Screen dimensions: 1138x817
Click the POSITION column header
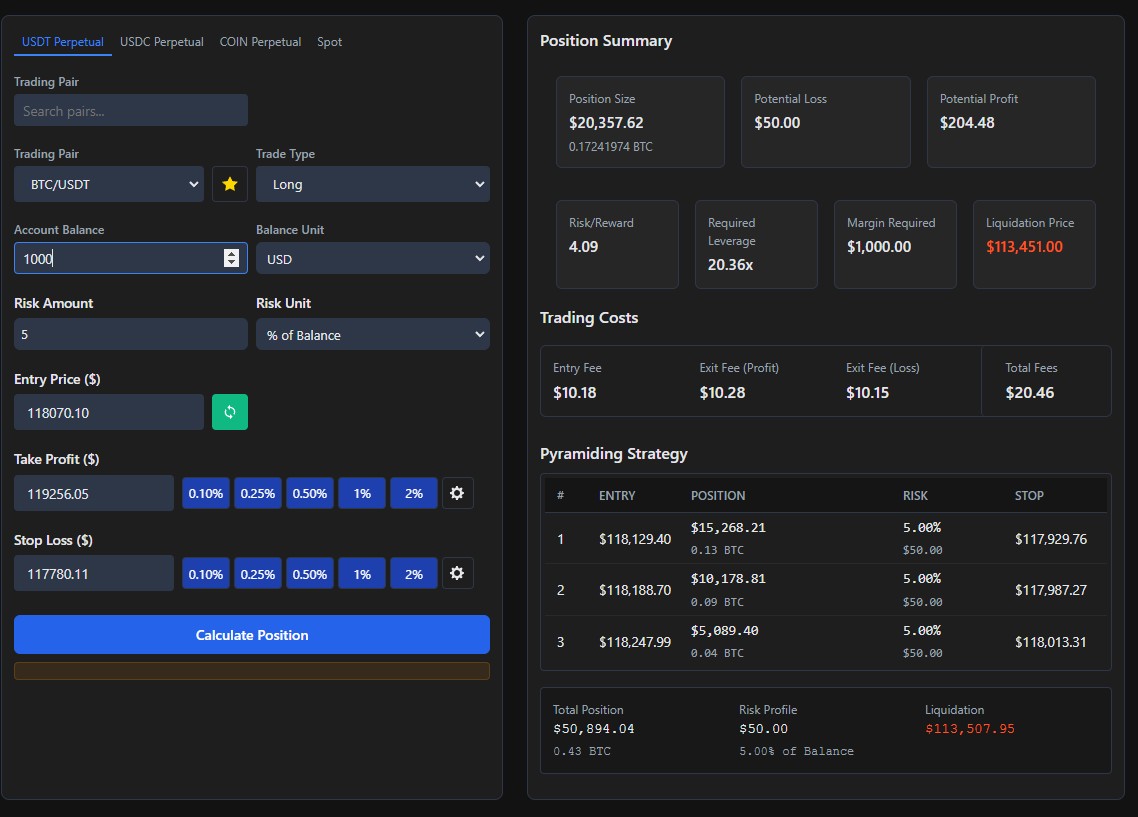[718, 496]
